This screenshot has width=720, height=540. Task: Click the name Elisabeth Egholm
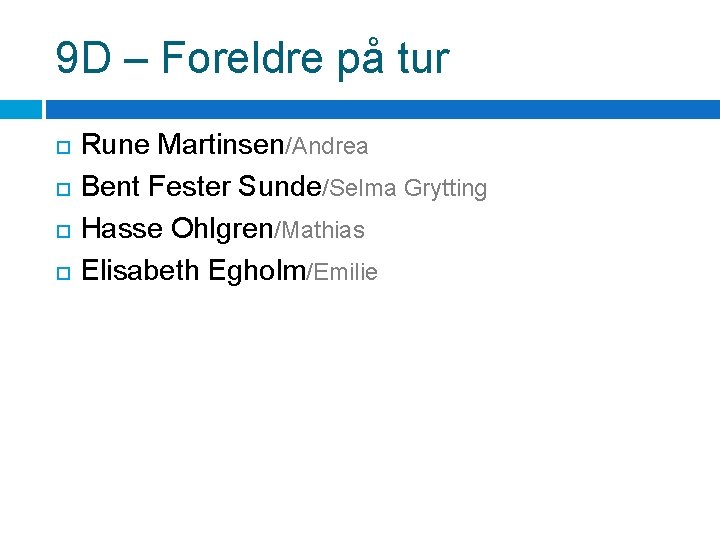tap(193, 271)
